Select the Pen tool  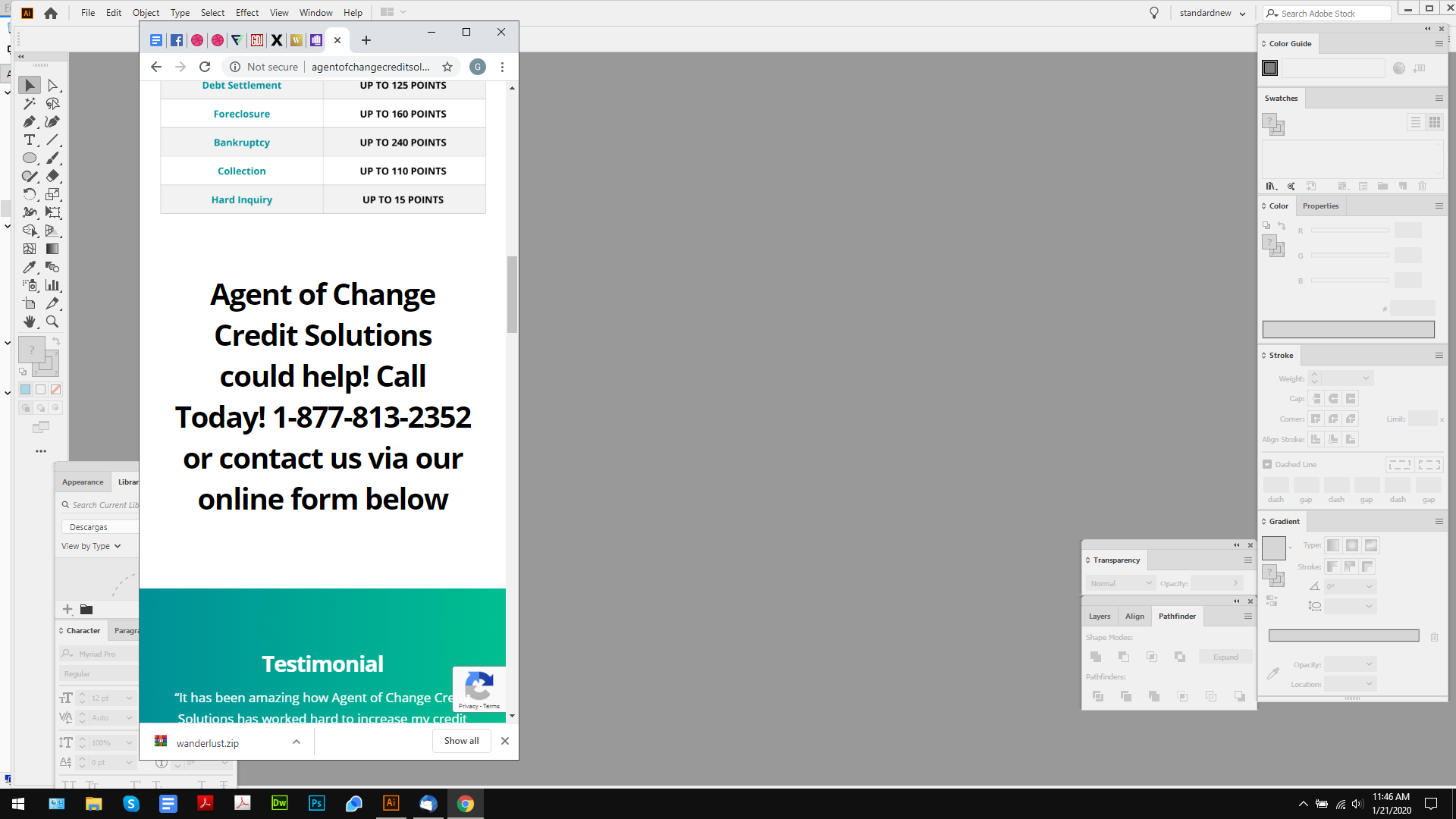tap(30, 122)
